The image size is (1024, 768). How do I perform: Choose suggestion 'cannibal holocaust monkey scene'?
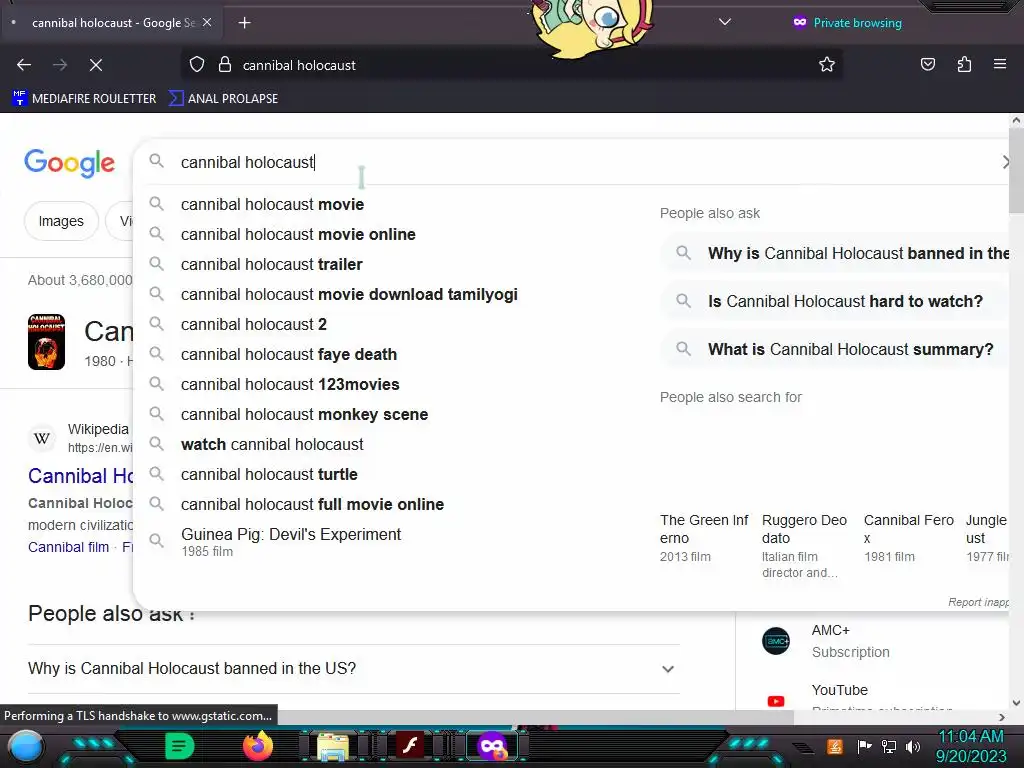[x=304, y=415]
